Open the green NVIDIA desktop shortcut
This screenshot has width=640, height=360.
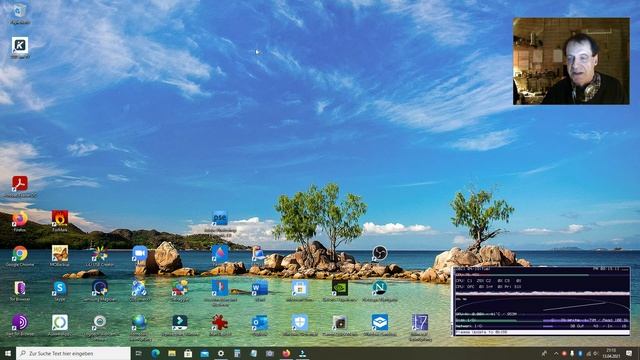[x=340, y=288]
